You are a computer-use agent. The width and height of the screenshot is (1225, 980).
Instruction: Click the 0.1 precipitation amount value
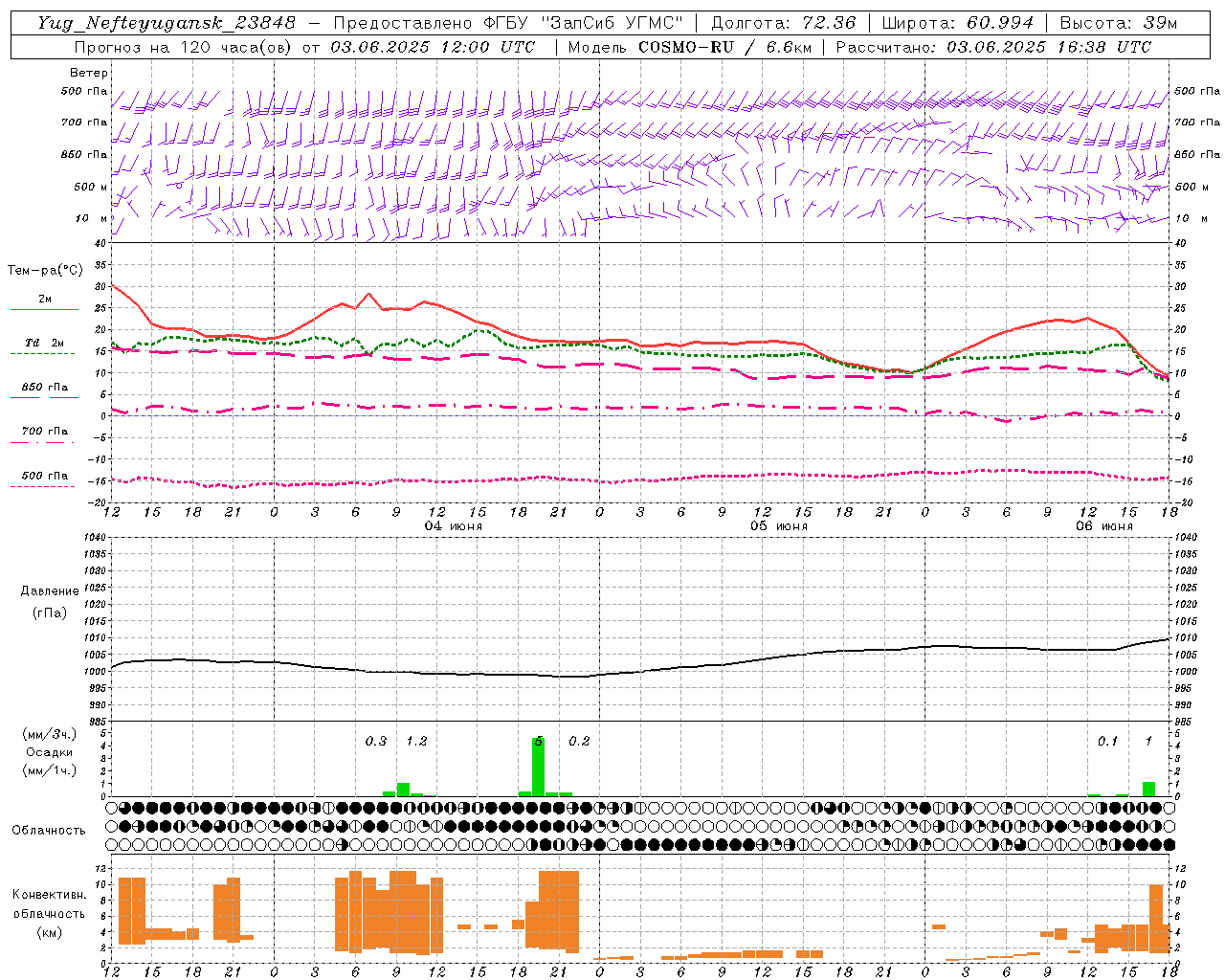coord(1107,741)
